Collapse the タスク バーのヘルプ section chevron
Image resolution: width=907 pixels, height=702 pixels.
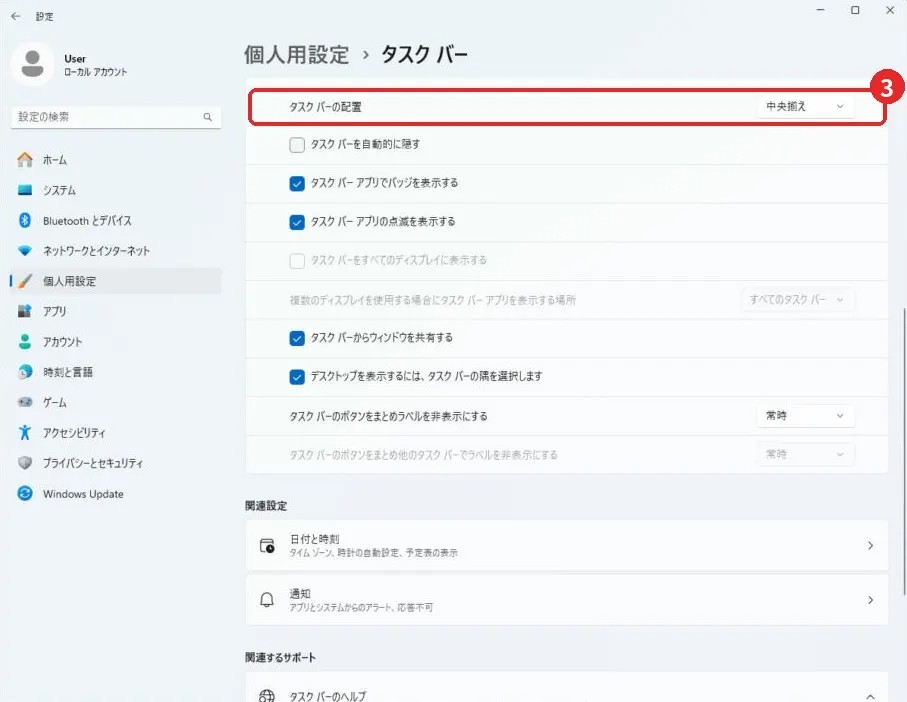pos(871,696)
